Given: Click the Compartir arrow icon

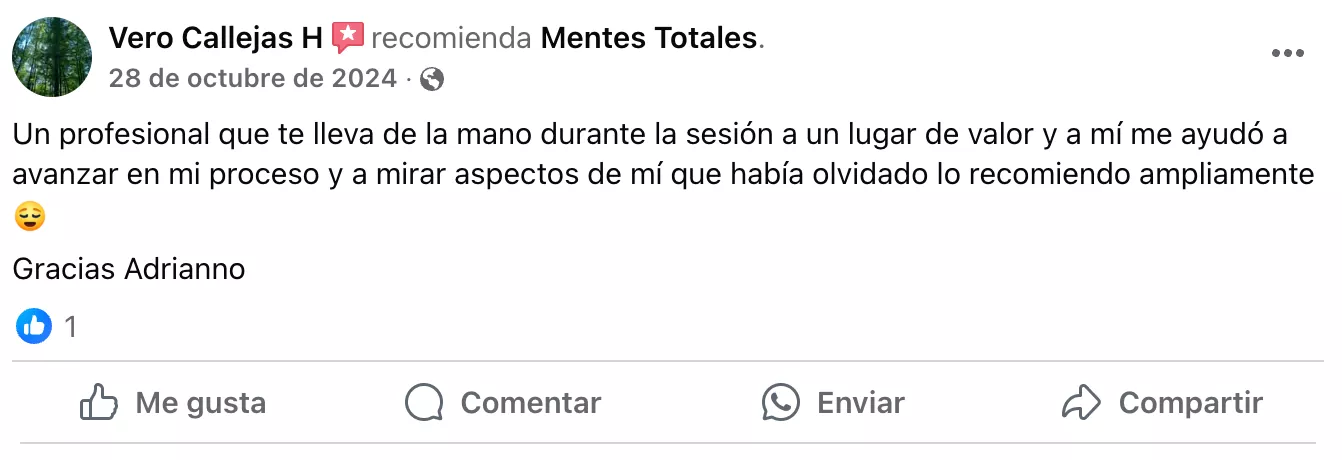Looking at the screenshot, I should [1081, 403].
